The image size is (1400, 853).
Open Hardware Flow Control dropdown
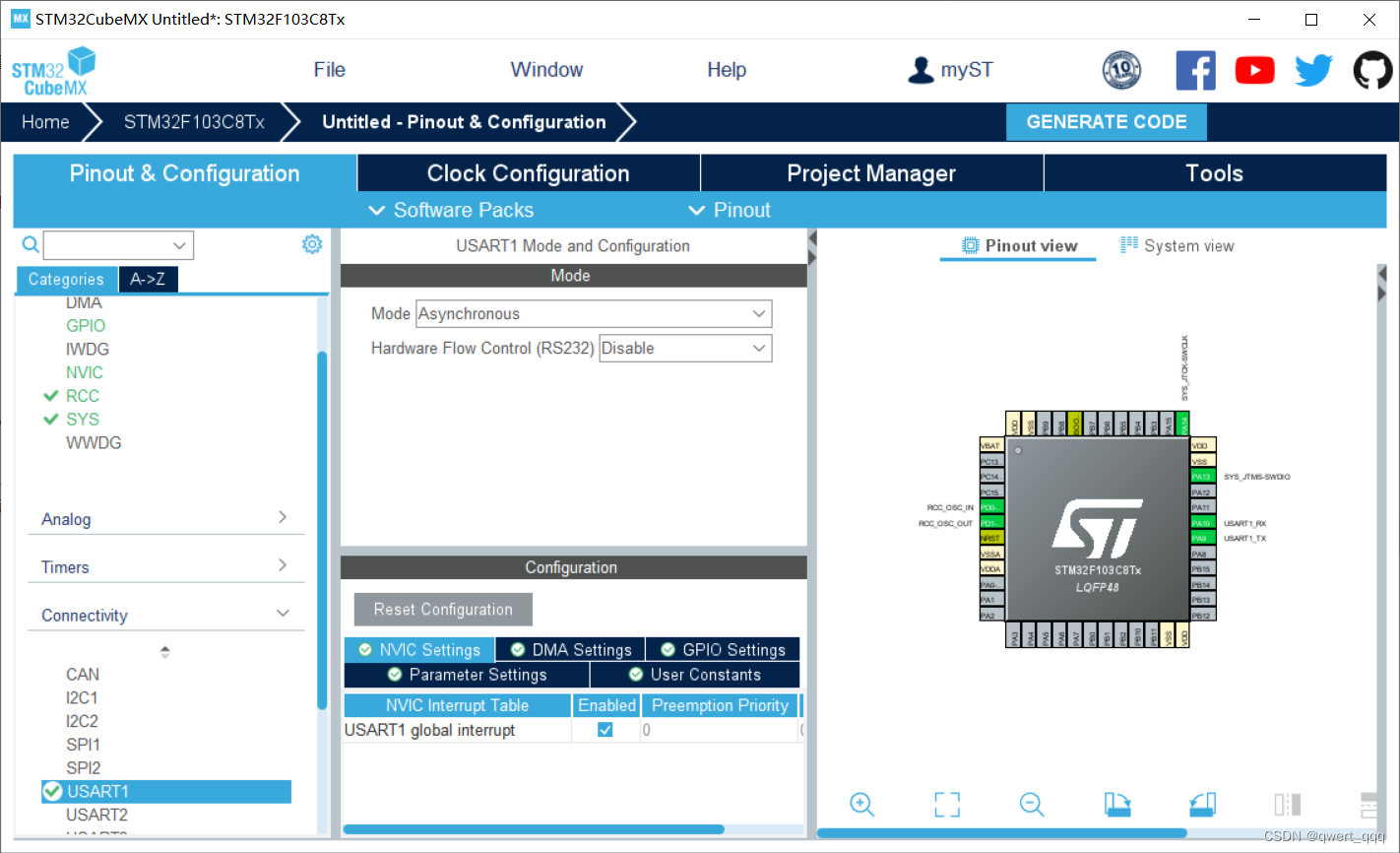(x=685, y=348)
